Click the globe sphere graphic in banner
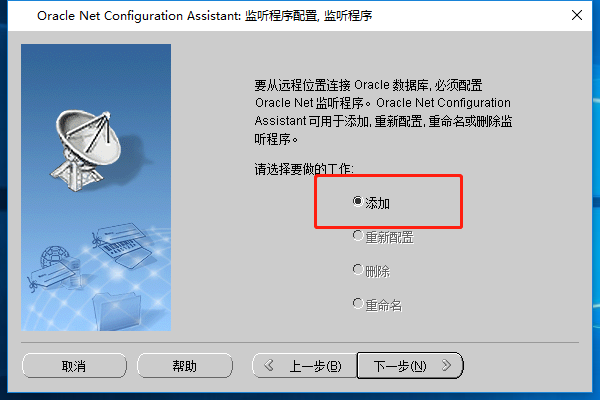Viewport: 600px width, 400px height. coord(54,257)
